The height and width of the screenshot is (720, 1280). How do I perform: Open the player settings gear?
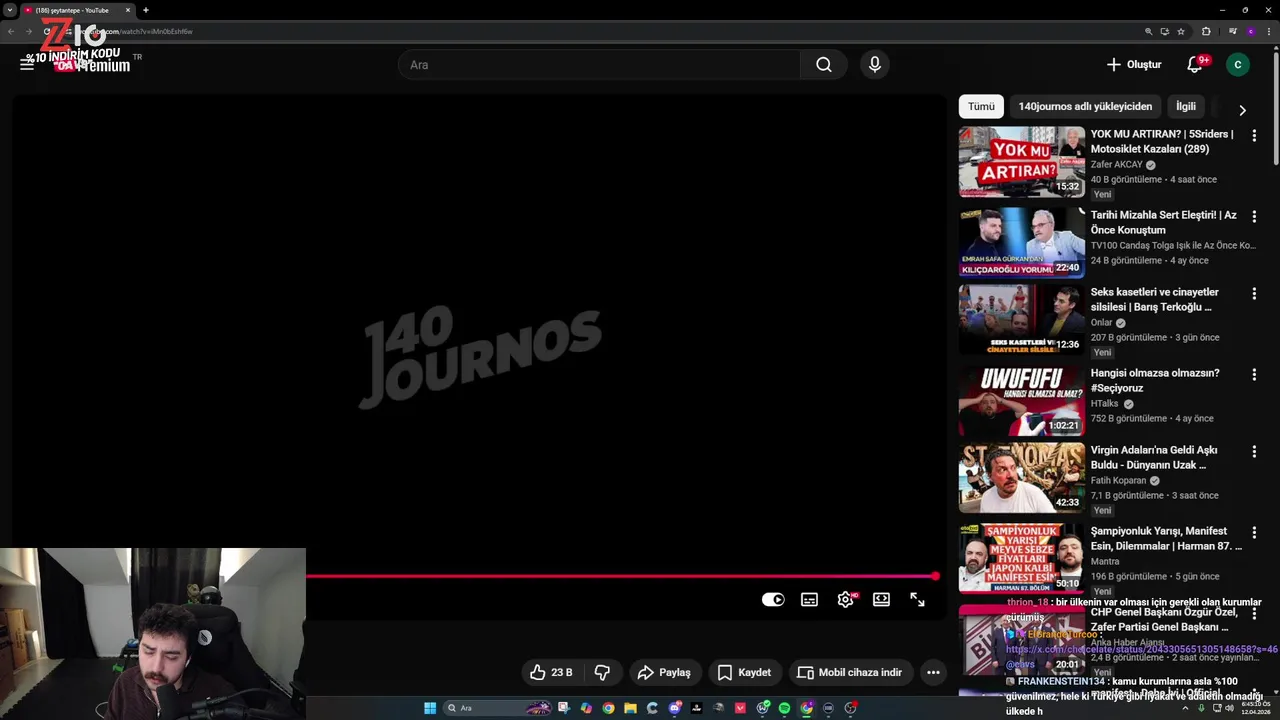846,599
